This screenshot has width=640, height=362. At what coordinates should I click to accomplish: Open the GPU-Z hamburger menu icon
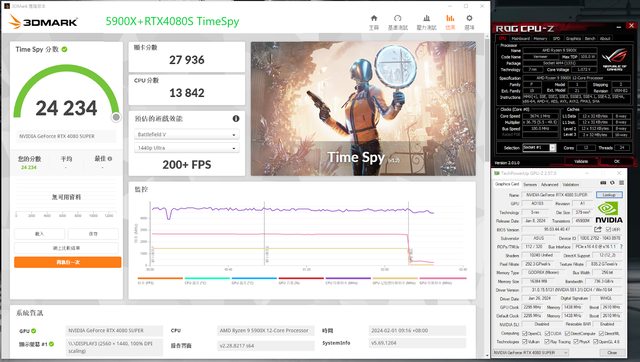point(621,183)
